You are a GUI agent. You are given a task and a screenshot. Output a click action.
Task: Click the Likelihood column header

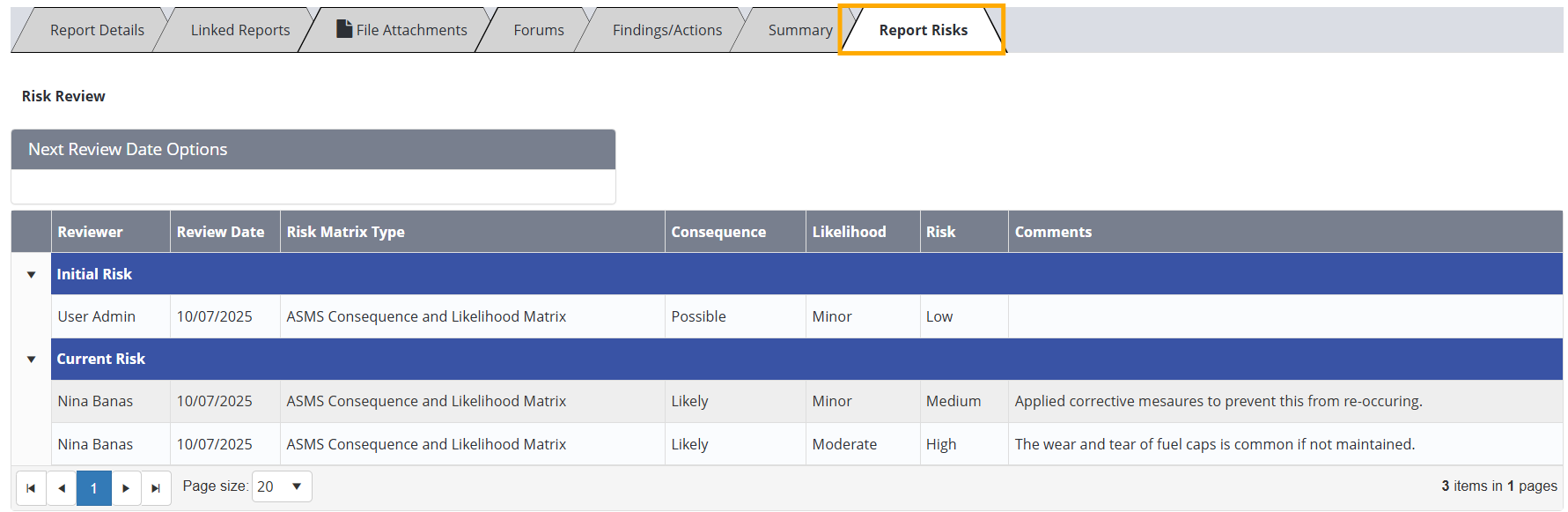(x=849, y=232)
